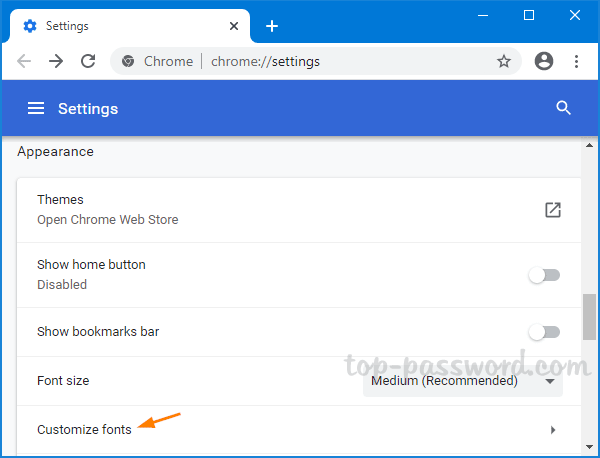Open Chrome's three-dot menu
Image resolution: width=600 pixels, height=458 pixels.
(576, 61)
